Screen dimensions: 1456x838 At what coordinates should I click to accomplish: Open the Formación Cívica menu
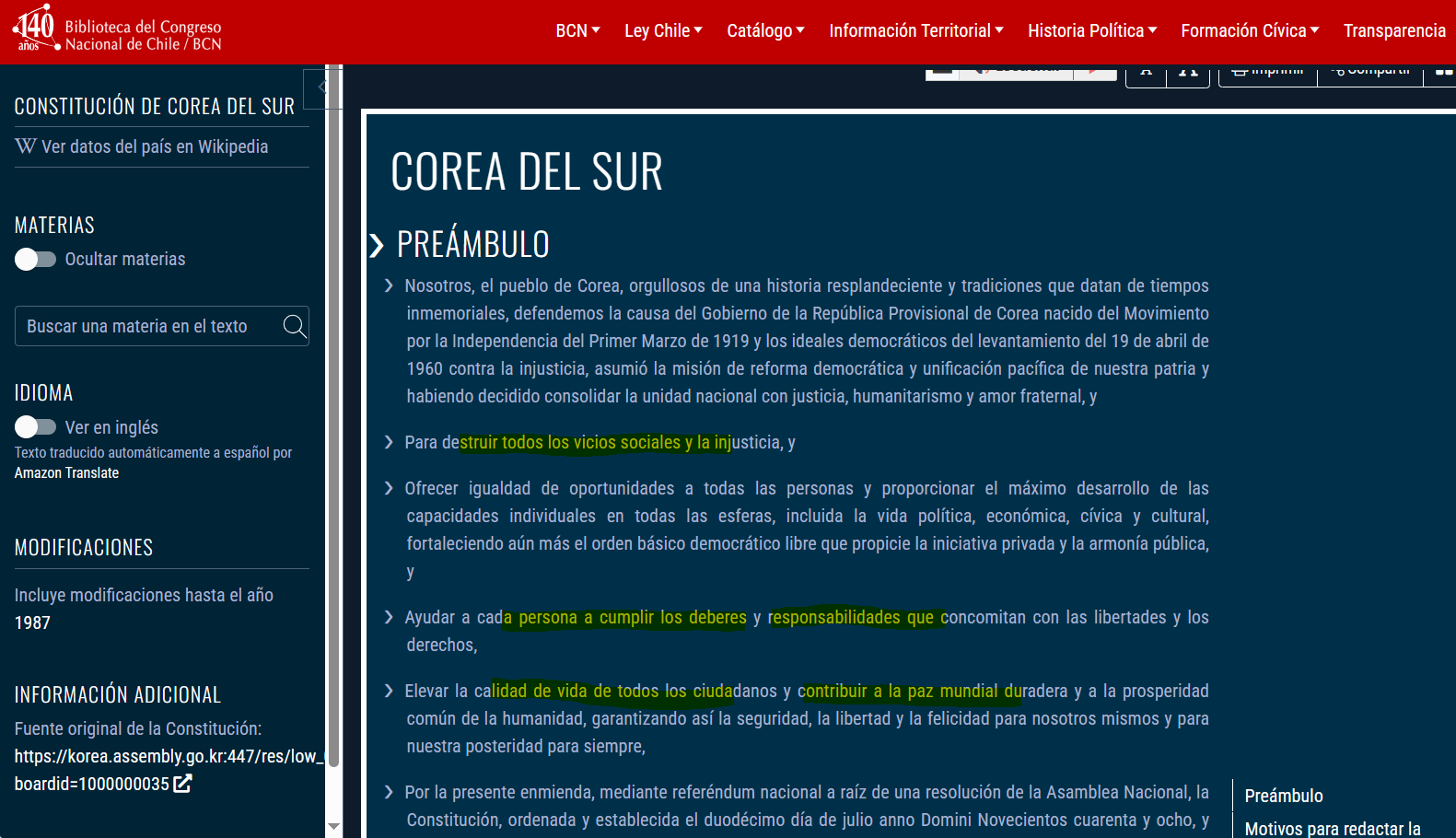click(x=1250, y=30)
